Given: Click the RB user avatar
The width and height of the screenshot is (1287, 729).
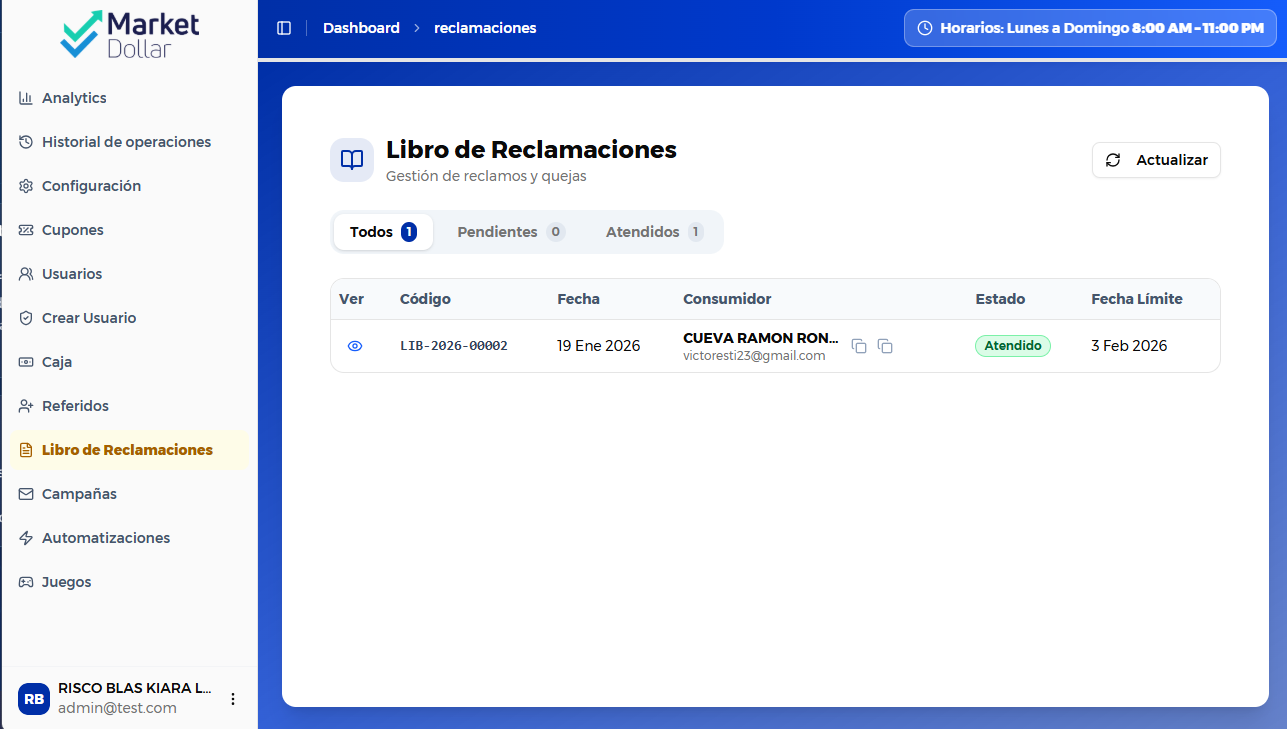Looking at the screenshot, I should coord(34,699).
